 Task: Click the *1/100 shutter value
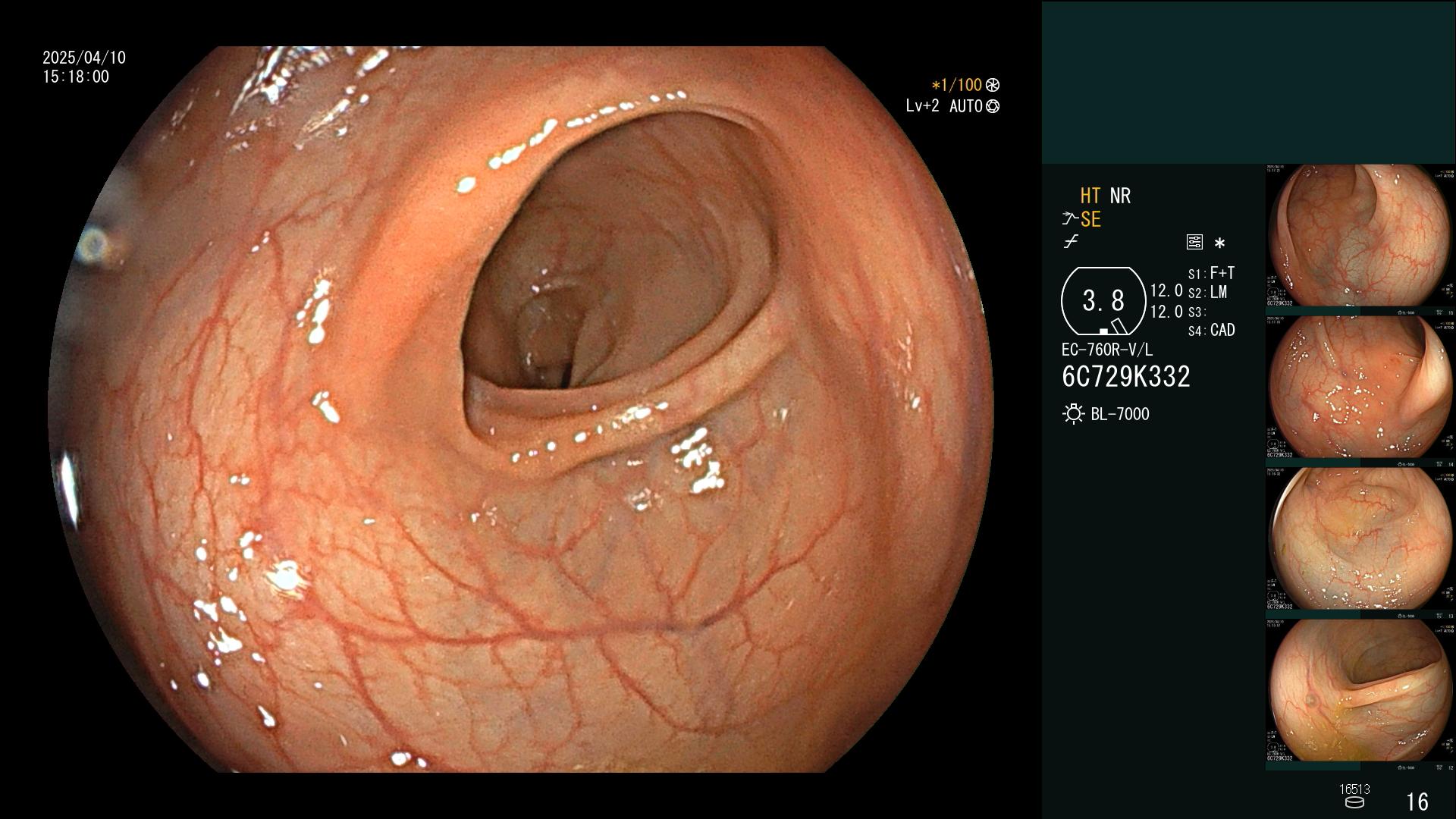[956, 86]
